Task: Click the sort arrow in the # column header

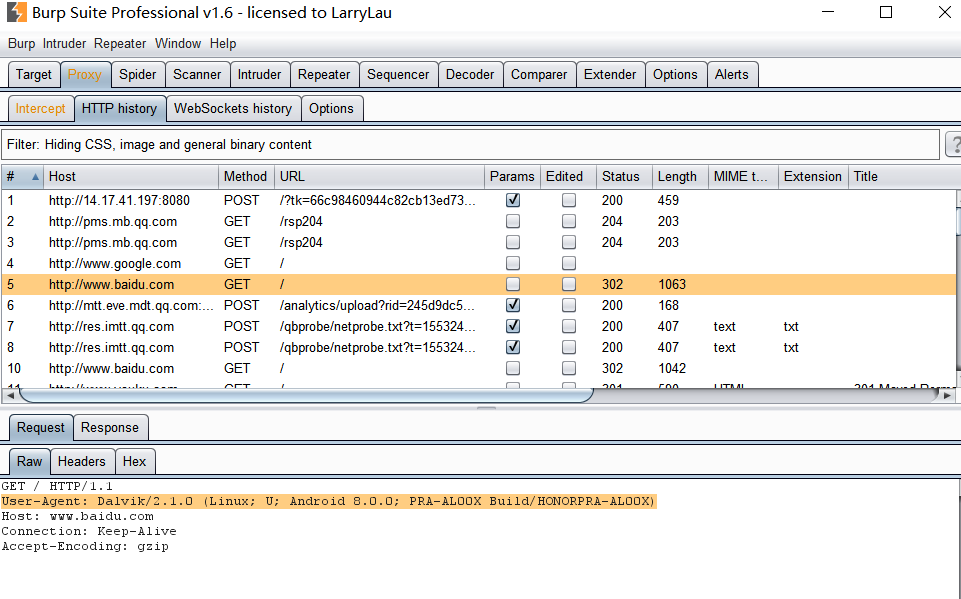Action: tap(35, 177)
